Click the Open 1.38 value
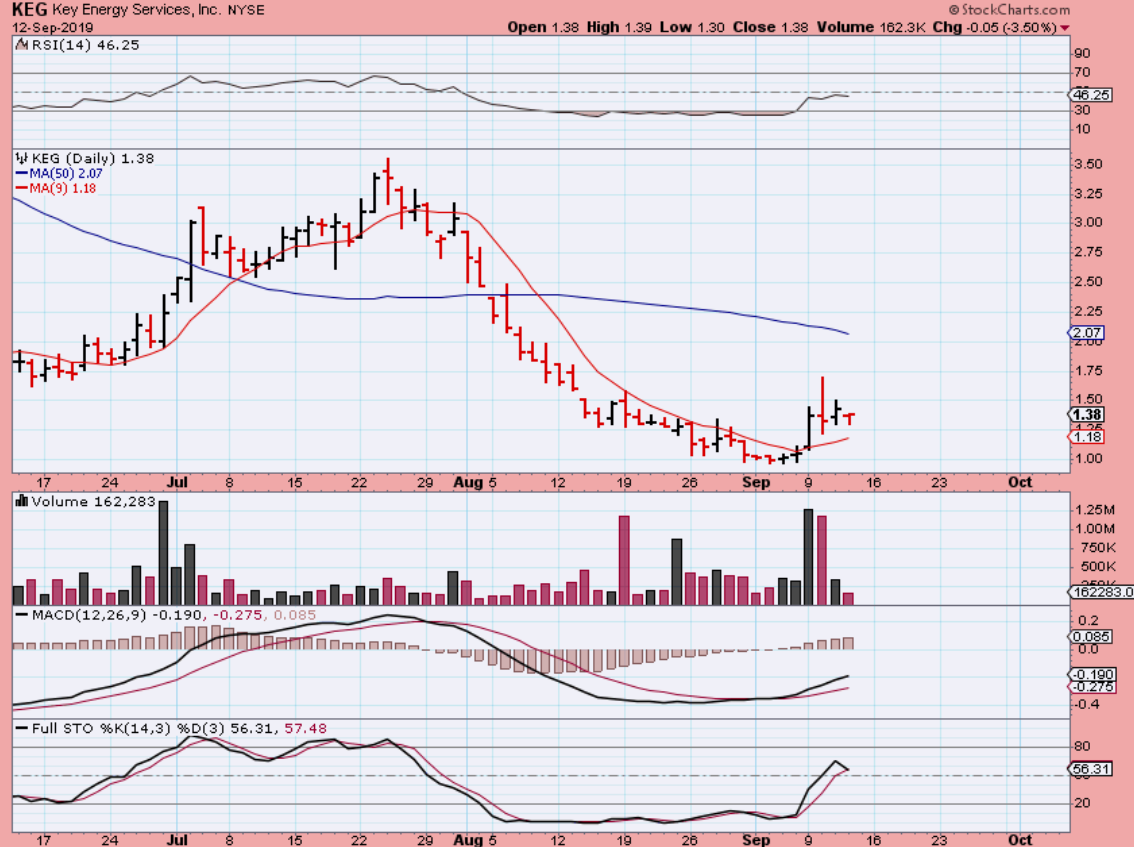 pos(543,27)
